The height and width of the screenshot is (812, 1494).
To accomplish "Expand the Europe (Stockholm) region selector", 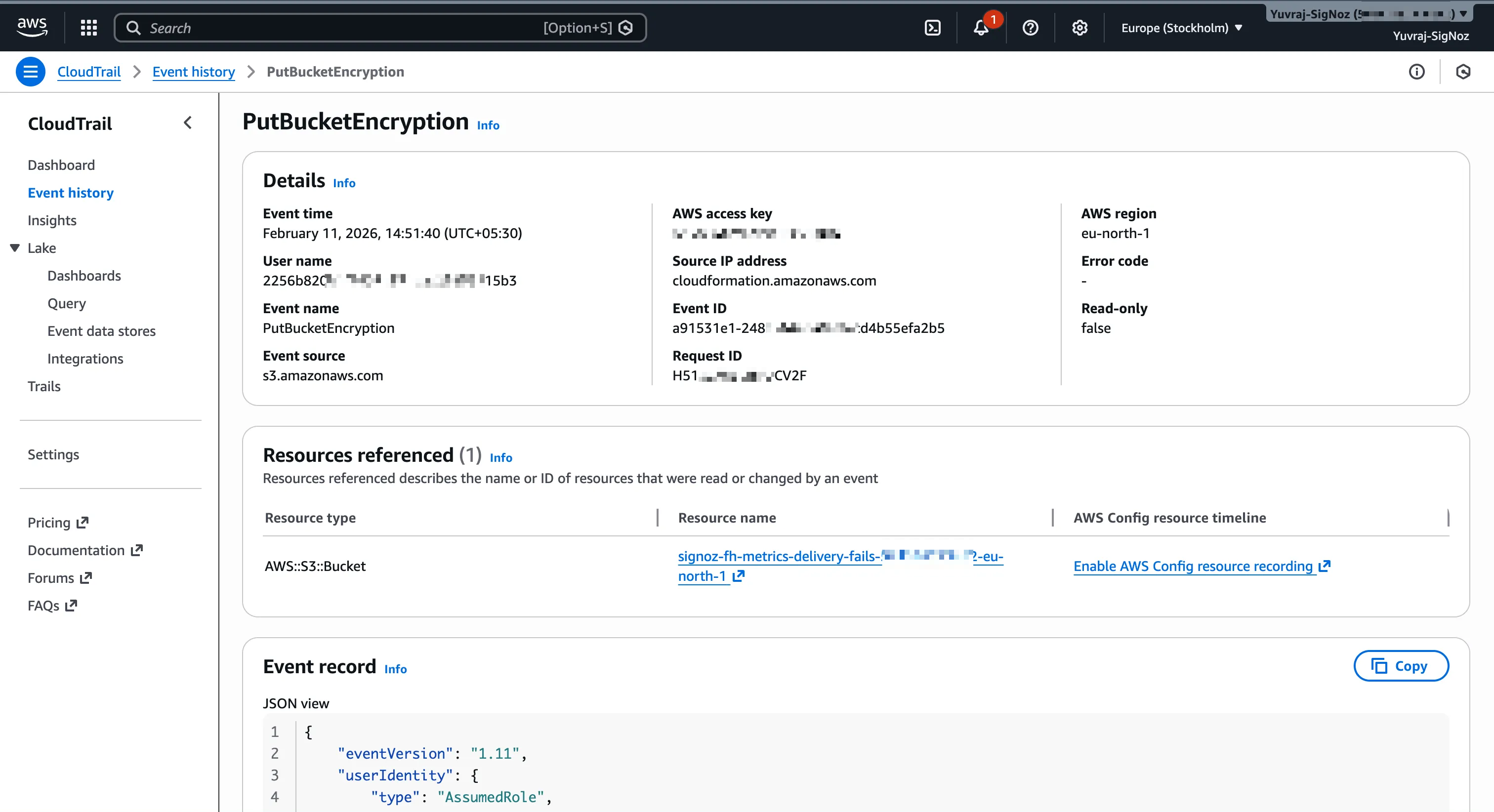I will click(x=1181, y=27).
